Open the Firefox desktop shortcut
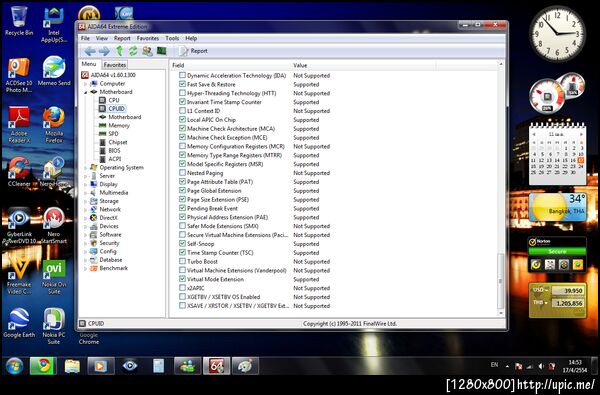The width and height of the screenshot is (600, 395). [x=54, y=124]
